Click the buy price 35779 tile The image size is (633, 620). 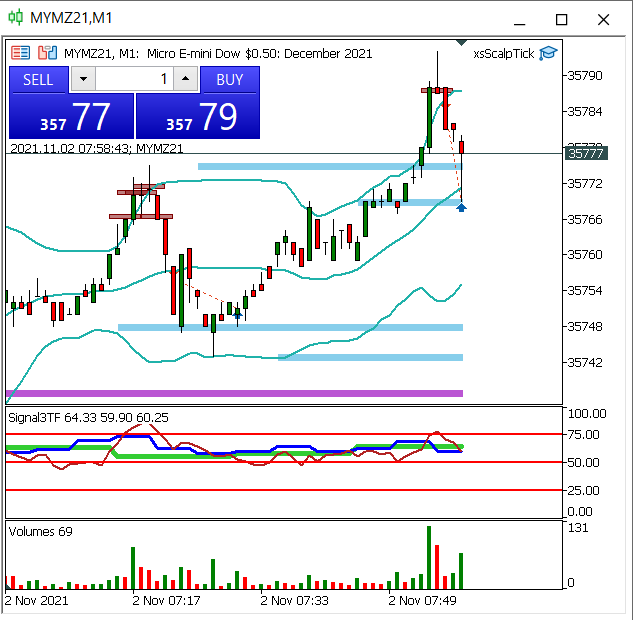coord(198,116)
